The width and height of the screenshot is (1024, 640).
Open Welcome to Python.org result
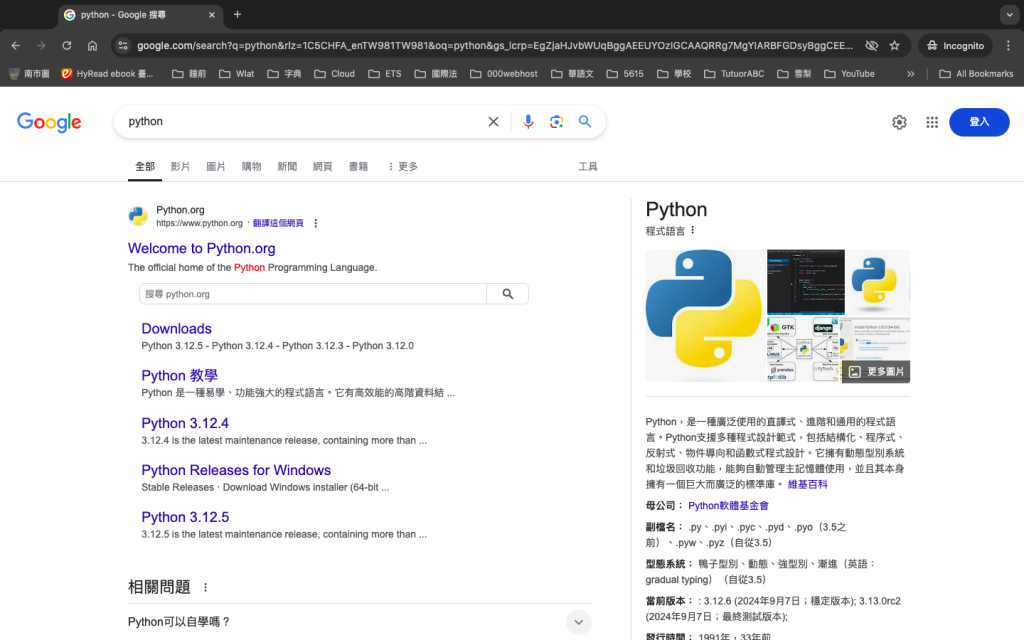202,248
